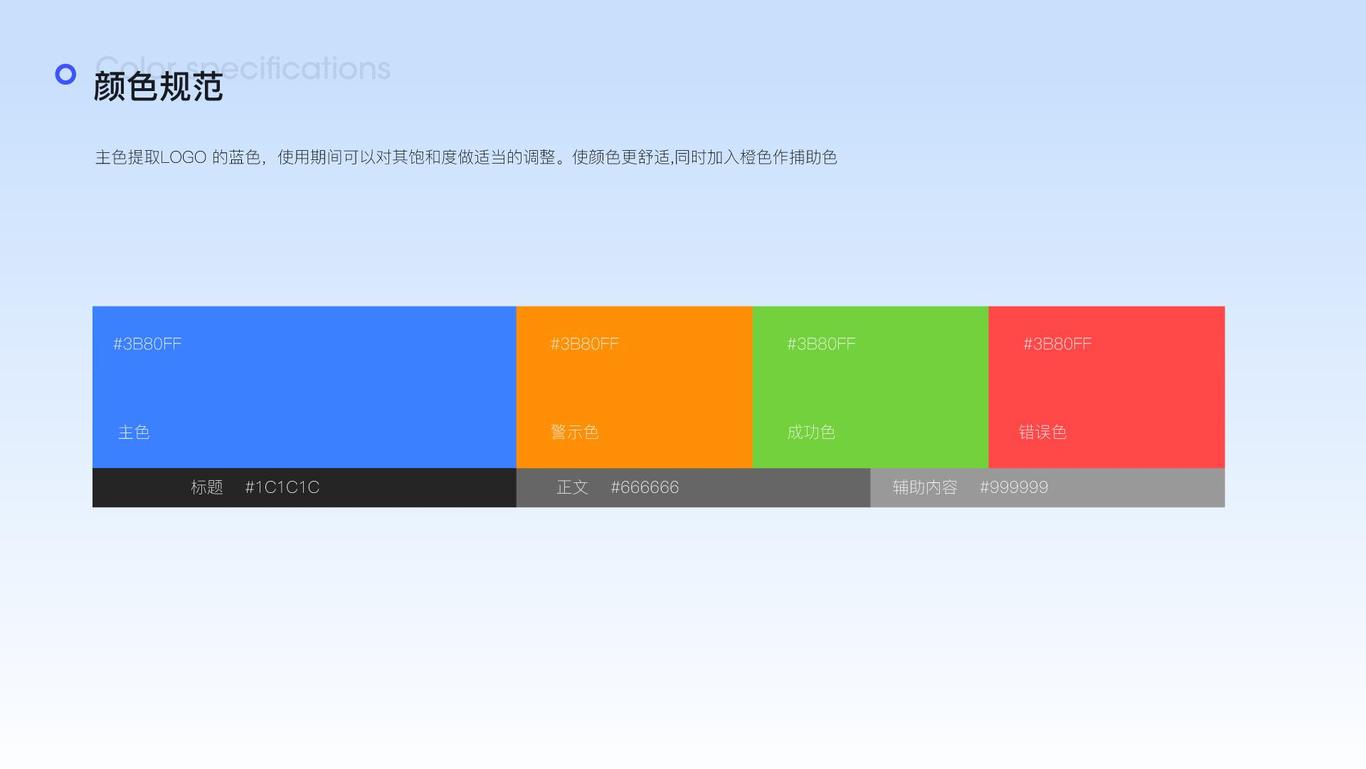Image resolution: width=1366 pixels, height=769 pixels.
Task: Click the #3B80FF code on green swatch
Action: pyautogui.click(x=821, y=344)
